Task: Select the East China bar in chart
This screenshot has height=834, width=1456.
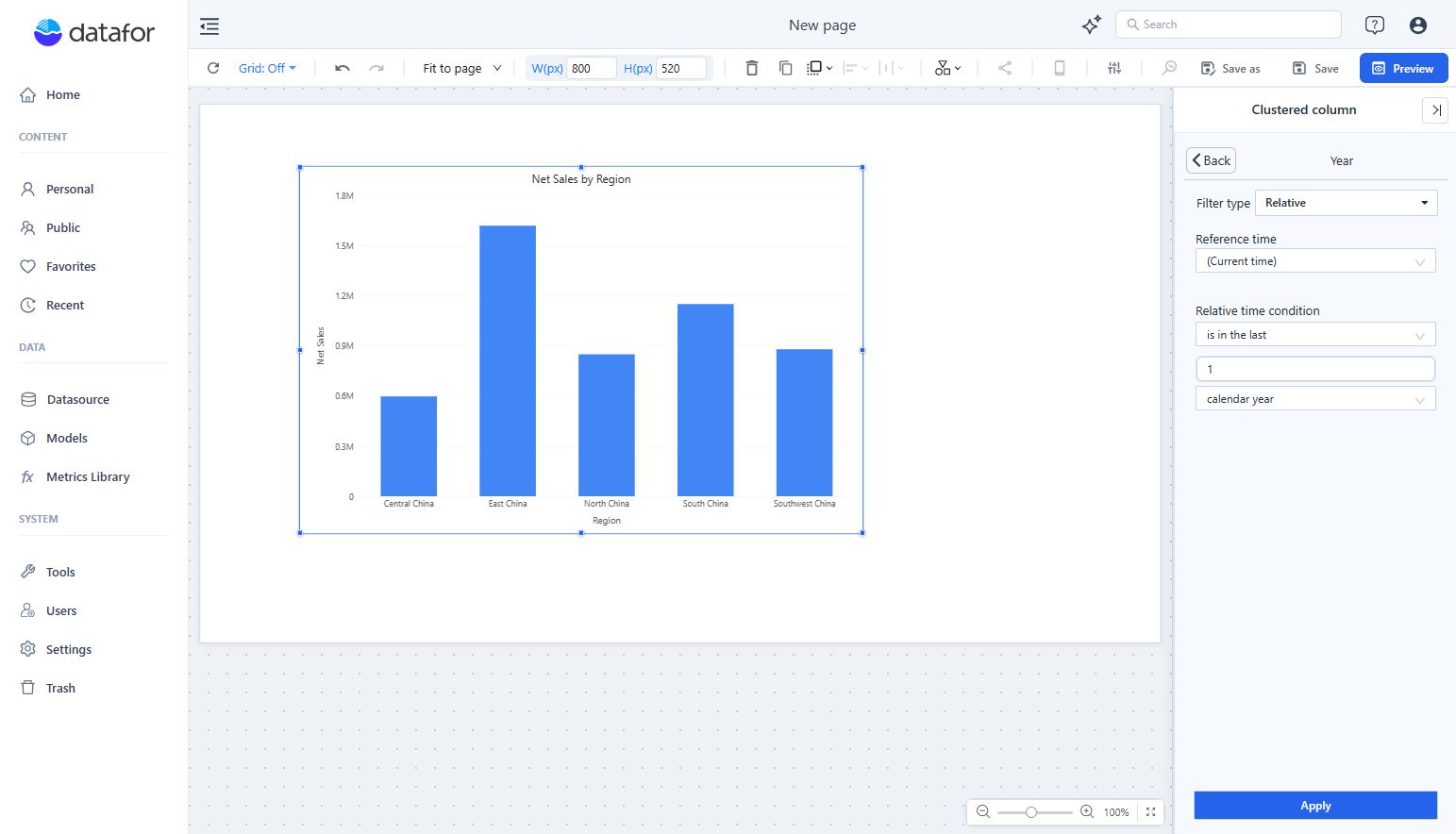Action: (508, 360)
